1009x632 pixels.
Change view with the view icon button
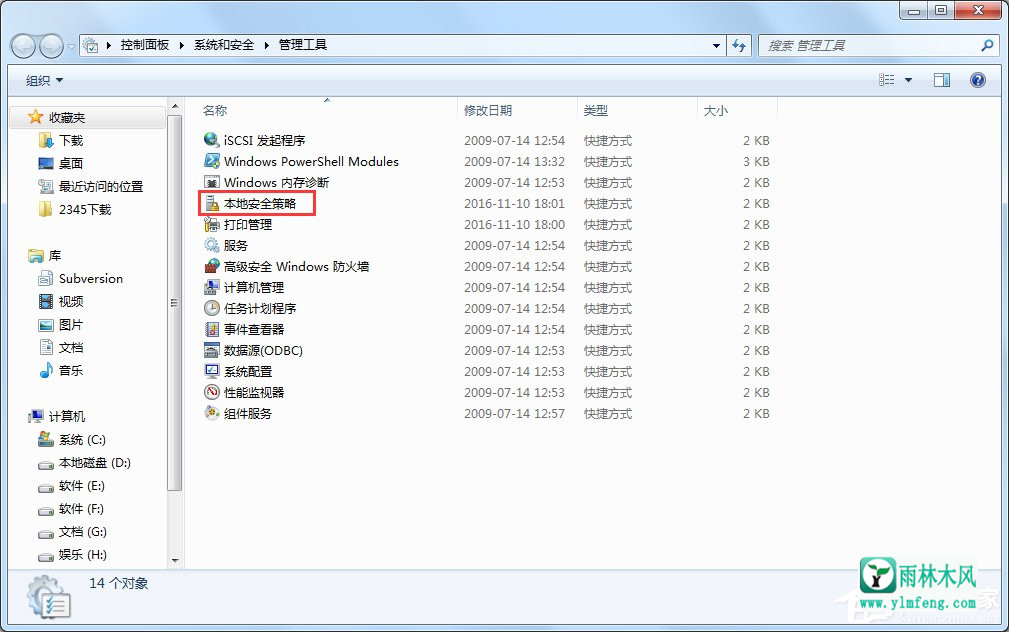pyautogui.click(x=887, y=80)
